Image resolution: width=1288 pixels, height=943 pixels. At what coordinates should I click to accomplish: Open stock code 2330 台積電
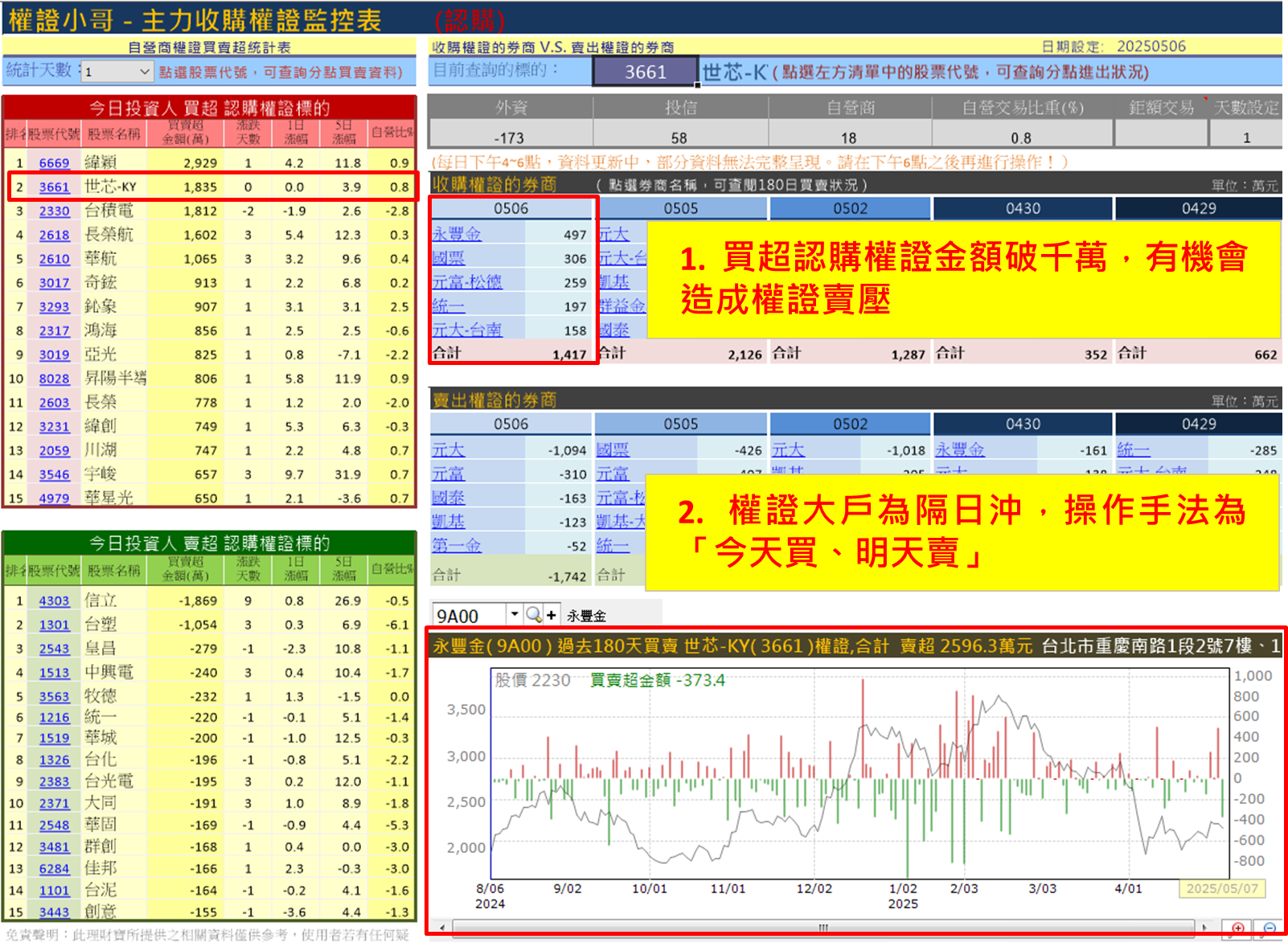54,211
